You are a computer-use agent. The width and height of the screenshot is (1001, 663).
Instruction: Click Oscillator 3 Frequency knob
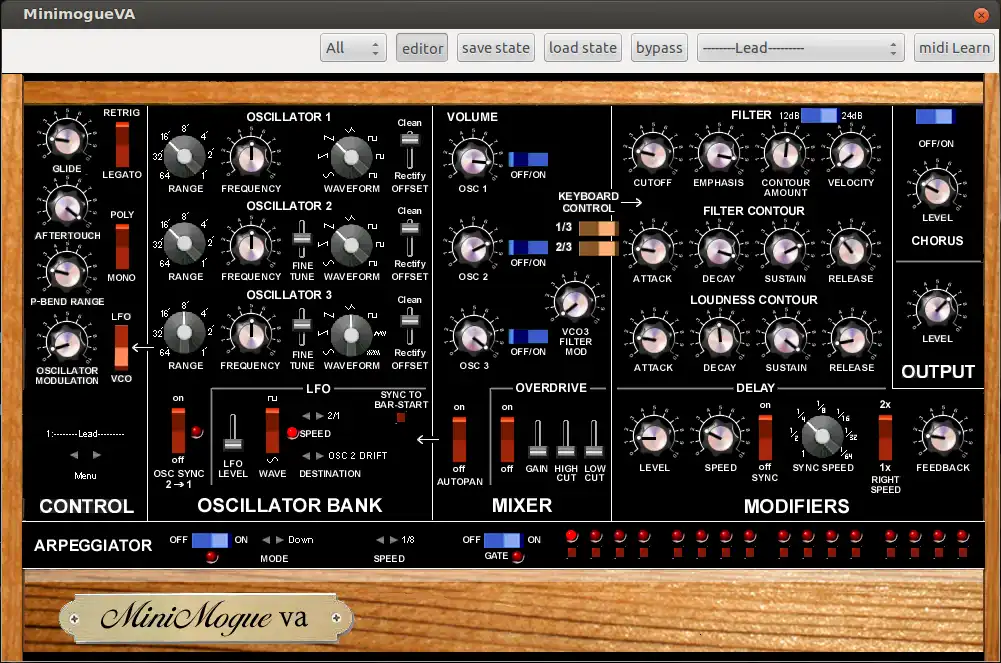pyautogui.click(x=251, y=332)
